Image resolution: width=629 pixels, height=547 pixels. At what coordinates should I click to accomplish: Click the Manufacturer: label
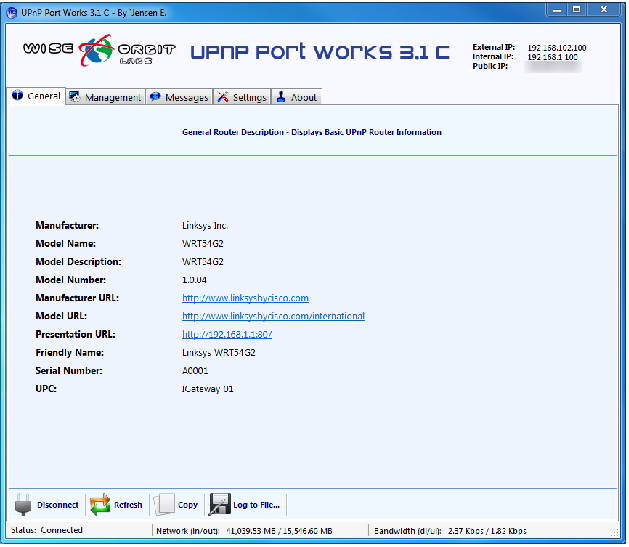(x=67, y=225)
